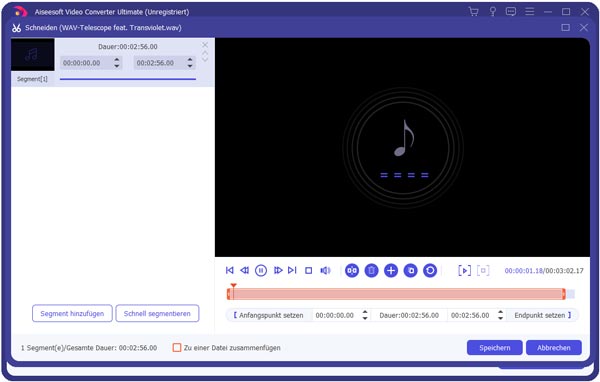Stop playback with the square stop icon
Screen dimensions: 600x382
(x=308, y=271)
